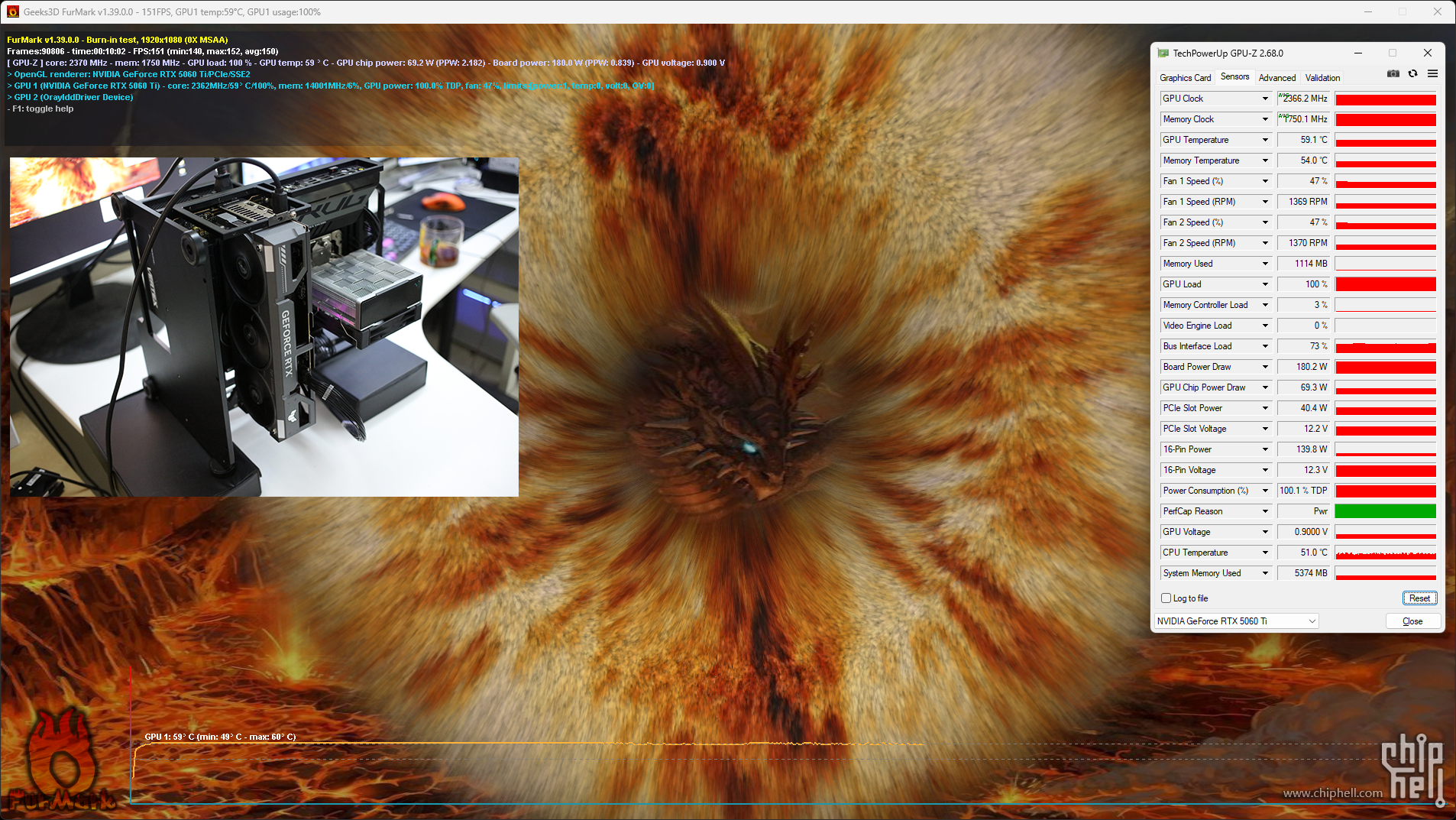Click the green PerfCap Reason bar
This screenshot has width=1456, height=820.
tap(1385, 511)
